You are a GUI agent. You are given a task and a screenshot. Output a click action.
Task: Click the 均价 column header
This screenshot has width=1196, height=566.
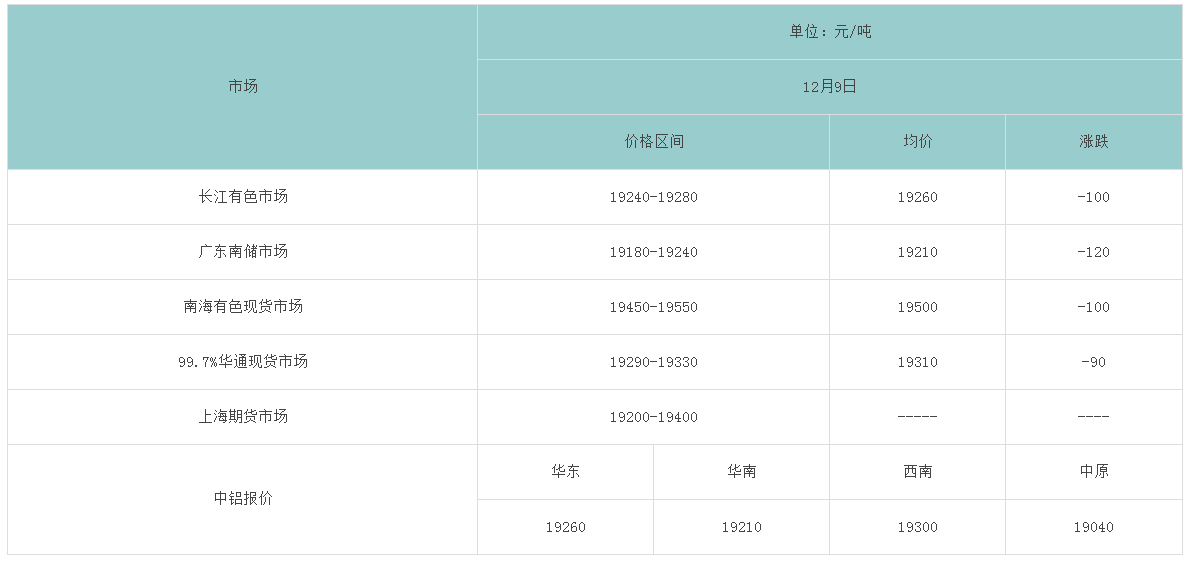[x=917, y=142]
